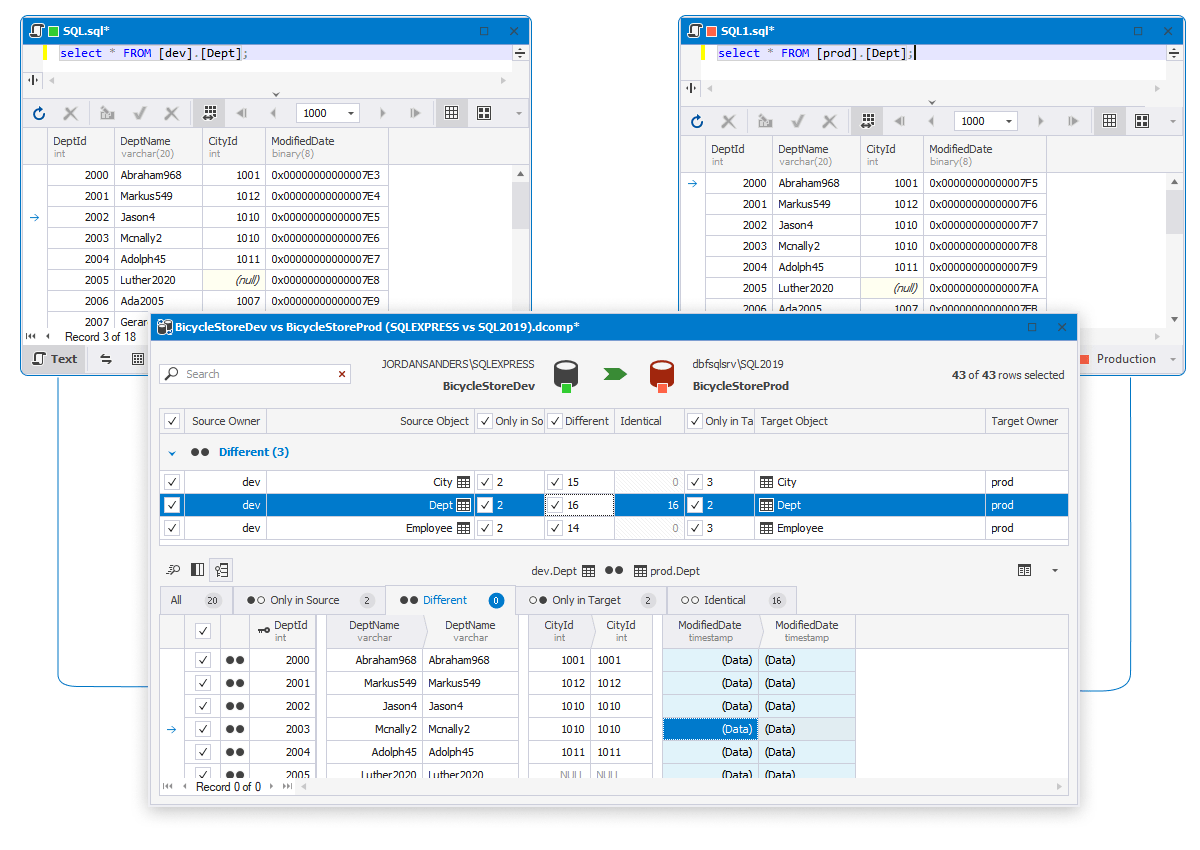Uncheck Different checkbox for City (15)
This screenshot has height=850, width=1200.
pos(555,482)
